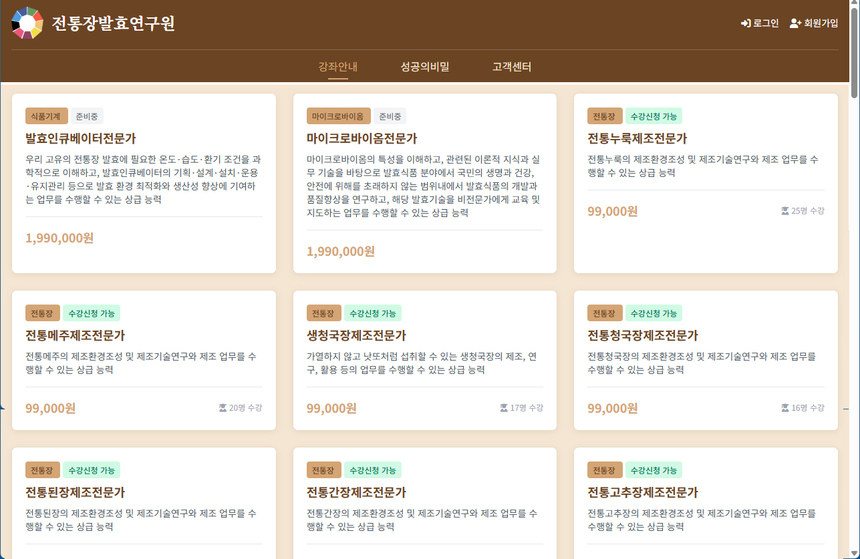Click 전통장 tag on 전통메주제조전문가 card
Screen dimensions: 860x559
pyautogui.click(x=42, y=313)
